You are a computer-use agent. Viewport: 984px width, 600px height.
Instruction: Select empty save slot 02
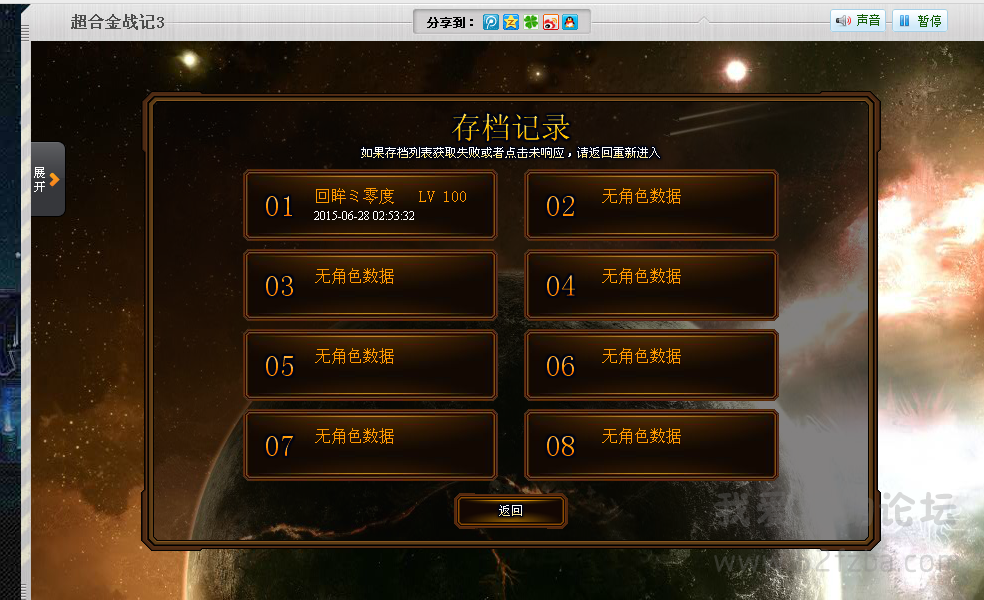pyautogui.click(x=651, y=205)
